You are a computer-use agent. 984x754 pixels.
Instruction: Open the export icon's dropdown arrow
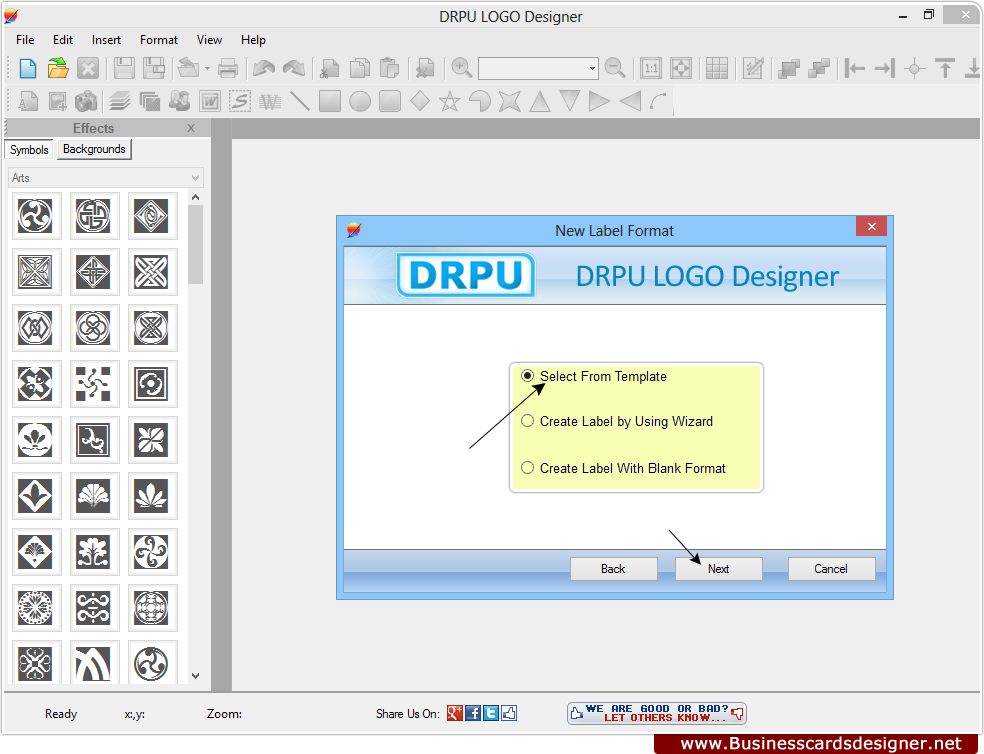pyautogui.click(x=207, y=68)
